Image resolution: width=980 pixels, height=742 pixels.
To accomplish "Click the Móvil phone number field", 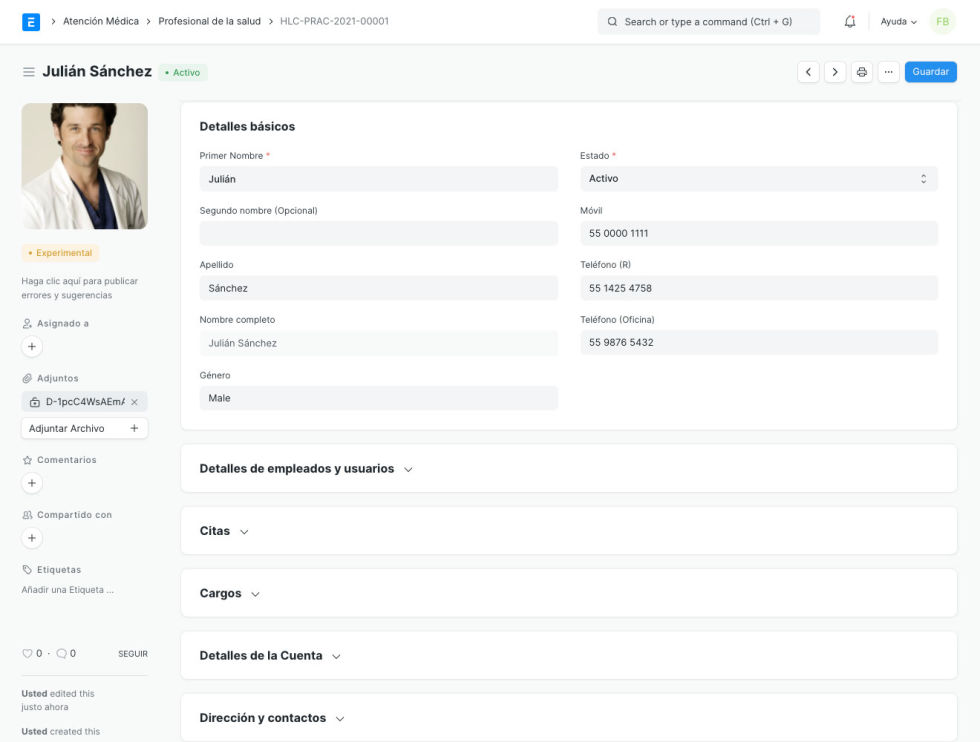I will coord(758,233).
